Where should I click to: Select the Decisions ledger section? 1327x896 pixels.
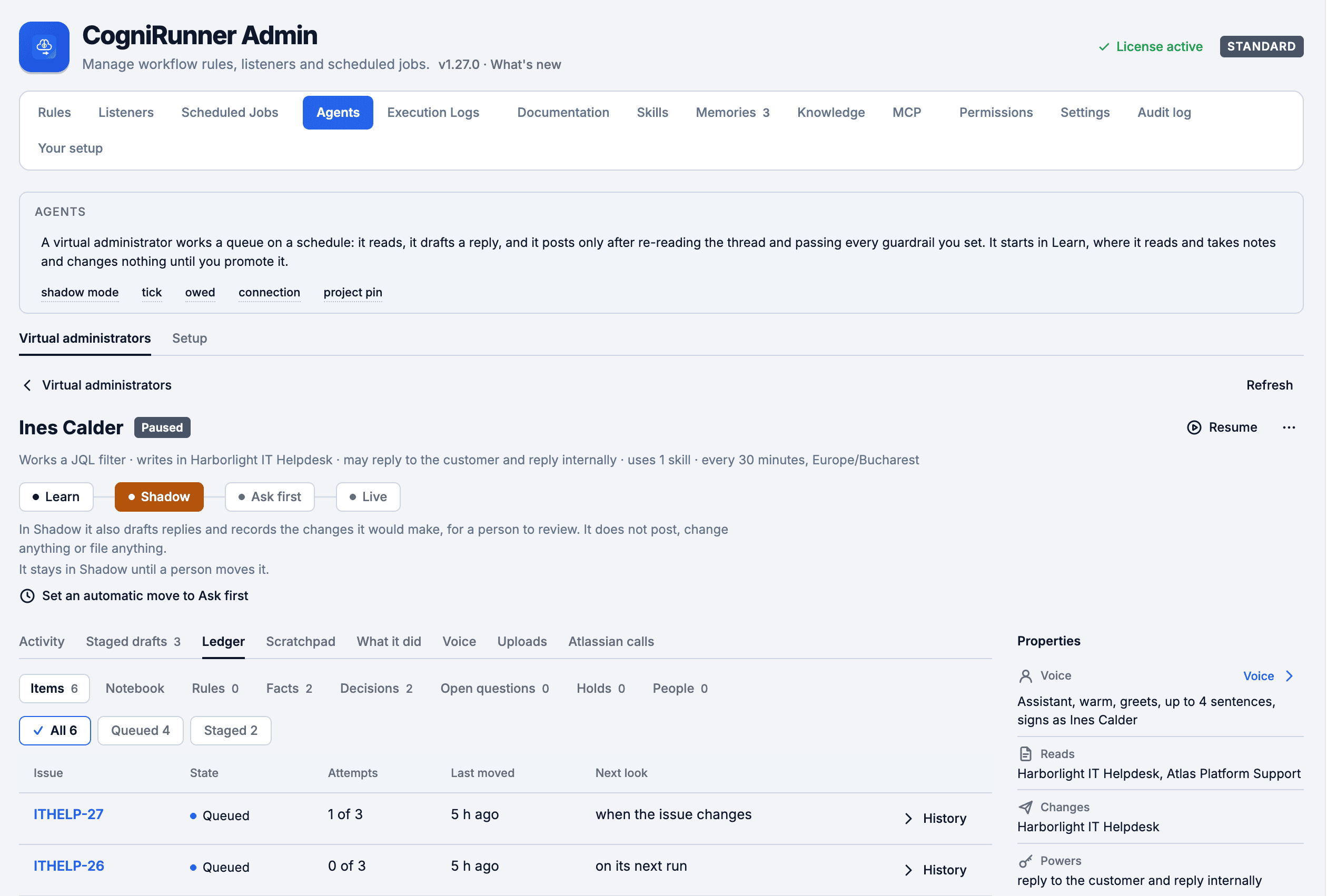(377, 689)
